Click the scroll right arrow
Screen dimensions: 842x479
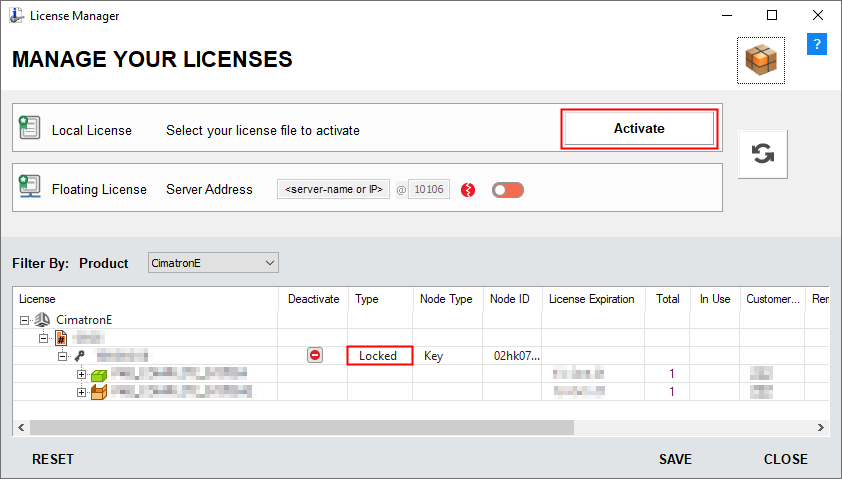[821, 427]
